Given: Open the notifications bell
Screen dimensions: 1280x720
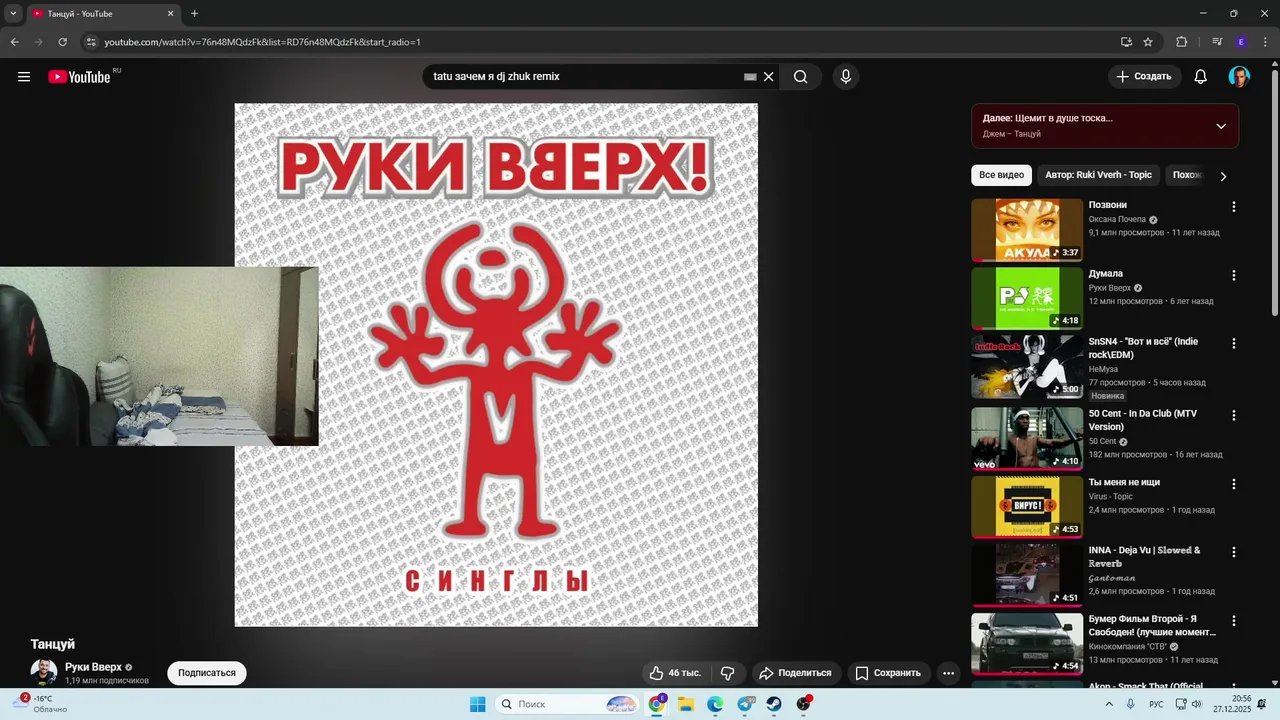Looking at the screenshot, I should [x=1201, y=77].
